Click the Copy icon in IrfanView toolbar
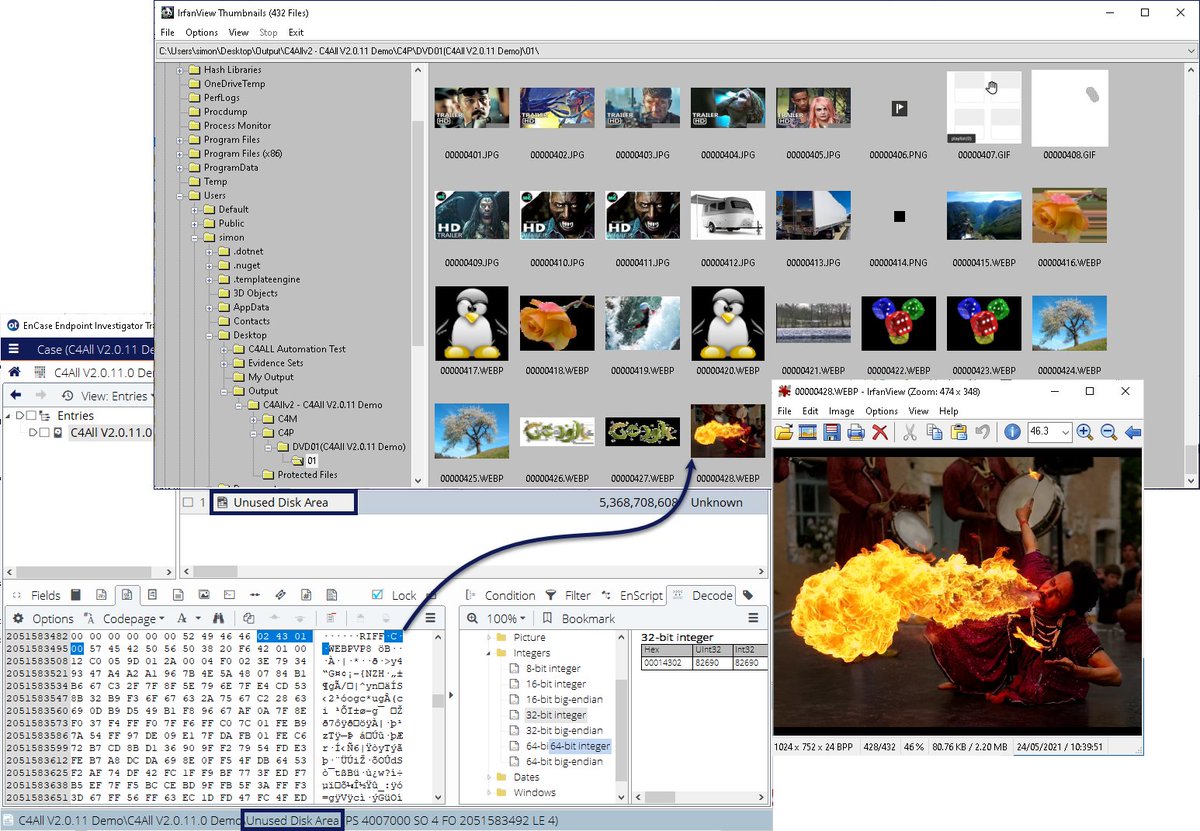Screen dimensions: 1200x831 934,432
